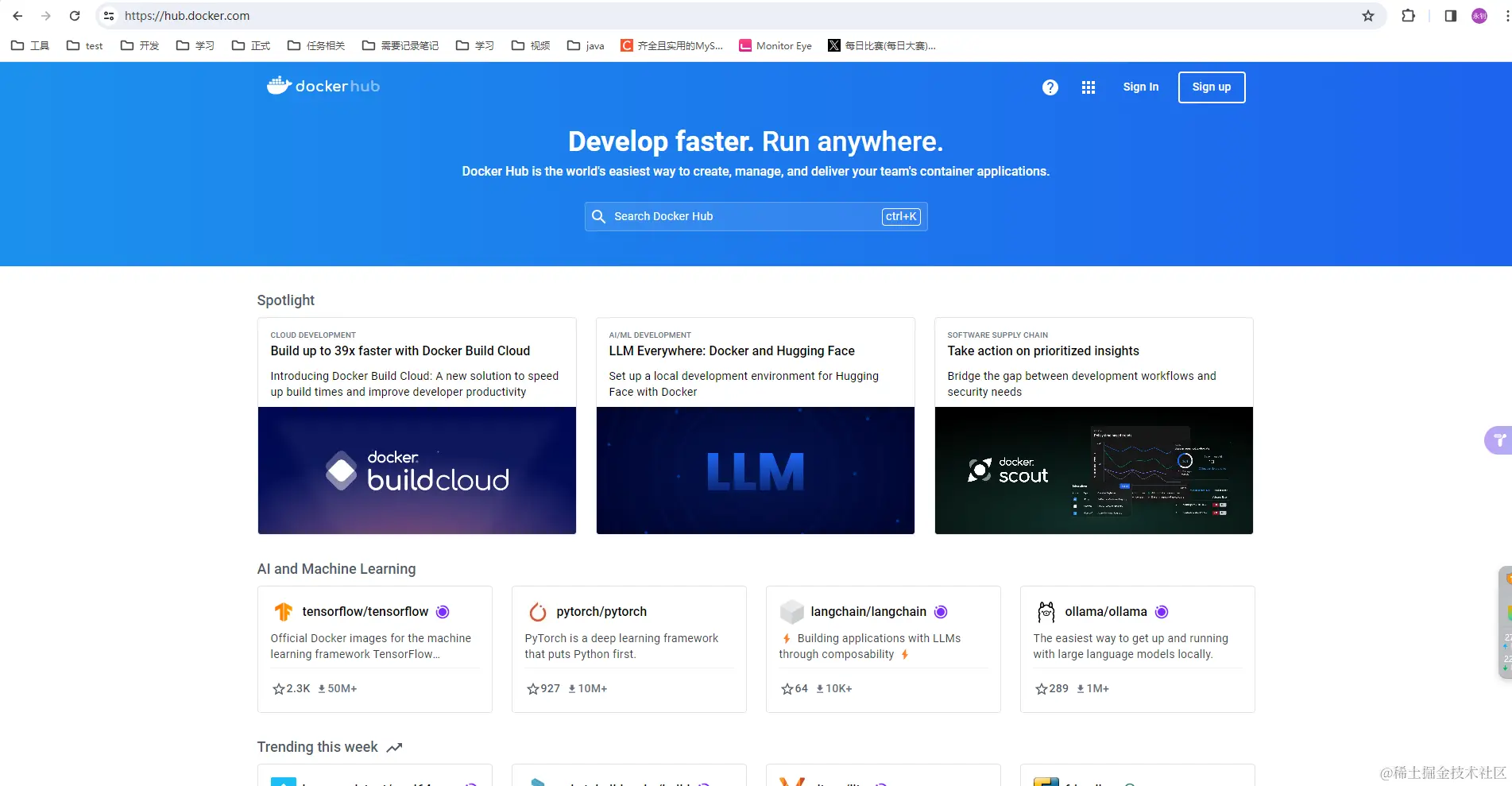
Task: Click the tensorflow logo icon
Action: point(284,611)
